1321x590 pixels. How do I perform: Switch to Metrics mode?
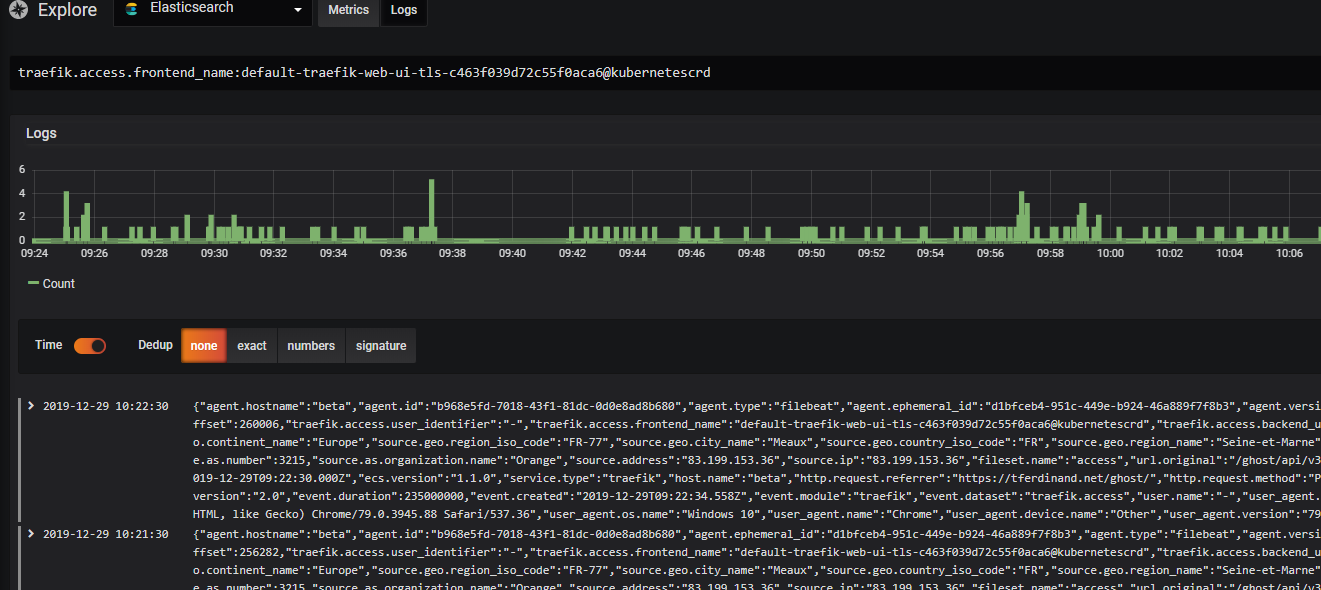pyautogui.click(x=348, y=10)
